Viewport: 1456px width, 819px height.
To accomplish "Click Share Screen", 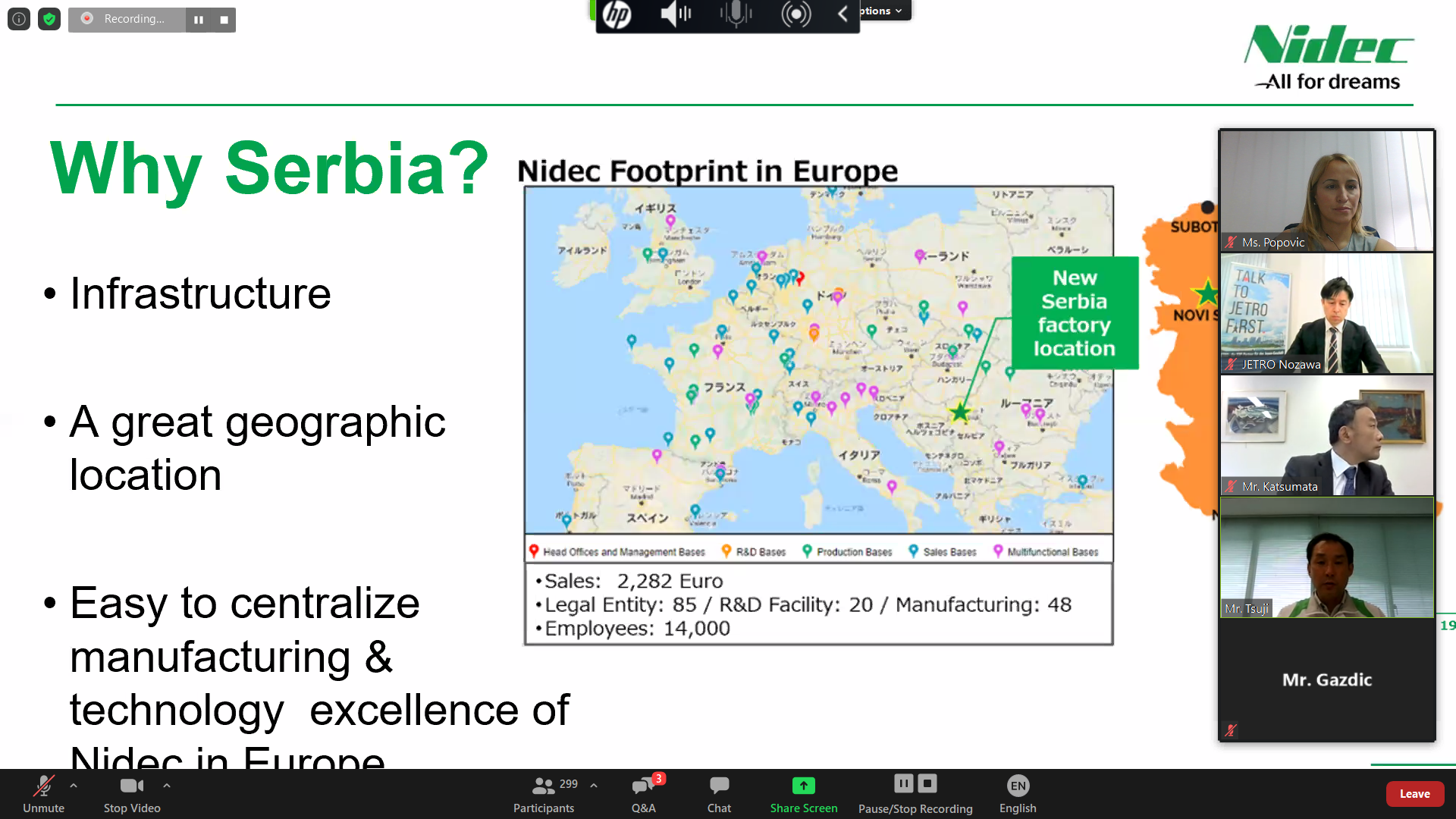I will coord(804,793).
